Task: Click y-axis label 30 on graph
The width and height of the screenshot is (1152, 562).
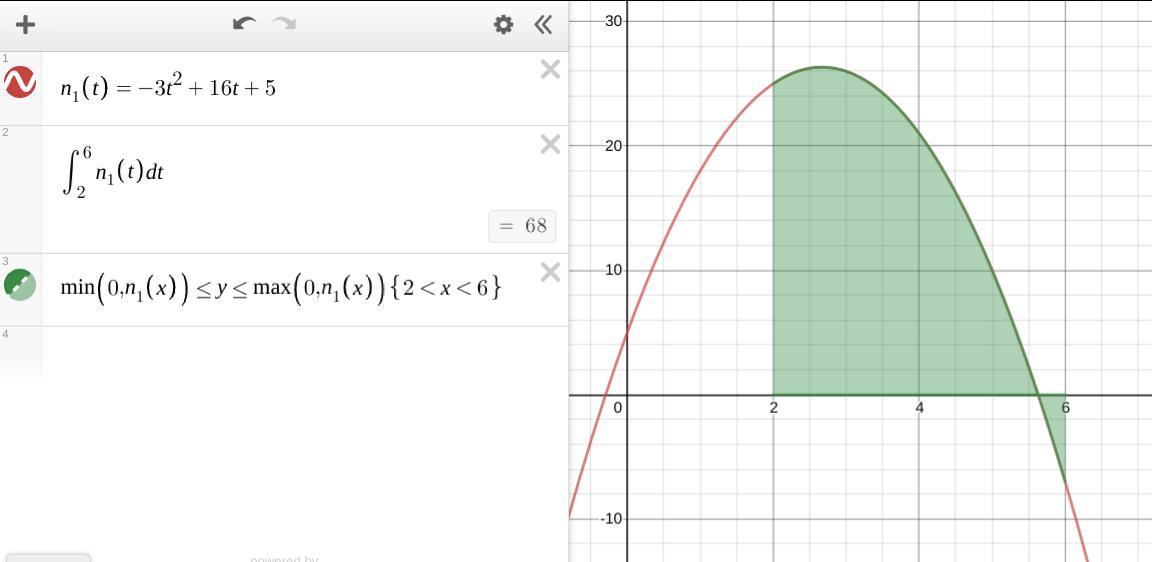Action: [x=614, y=21]
